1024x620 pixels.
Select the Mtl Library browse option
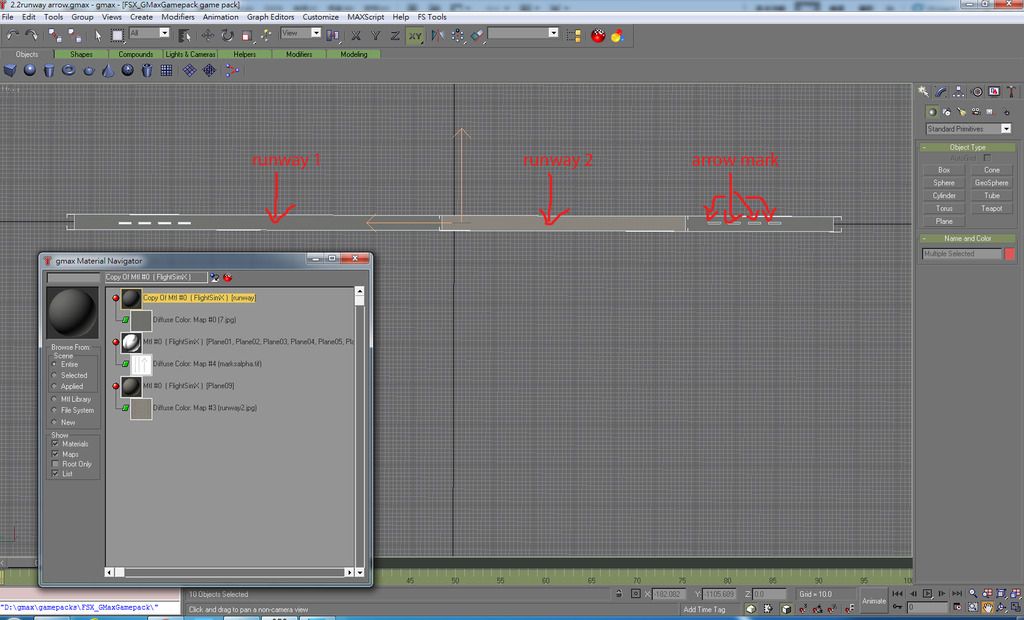(x=54, y=399)
